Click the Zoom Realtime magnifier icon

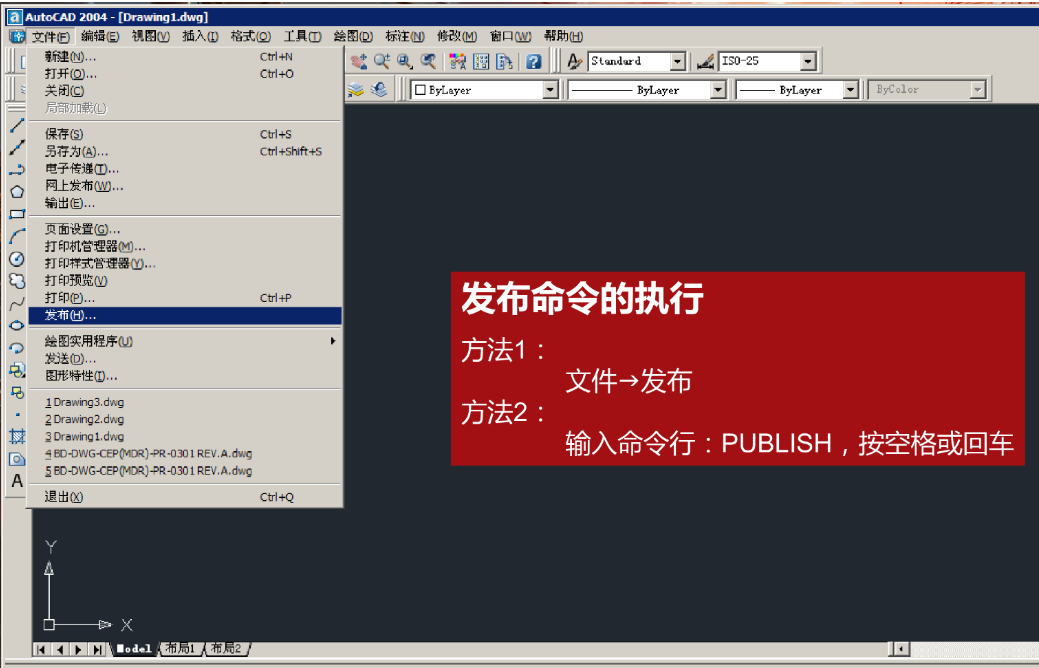pos(382,62)
